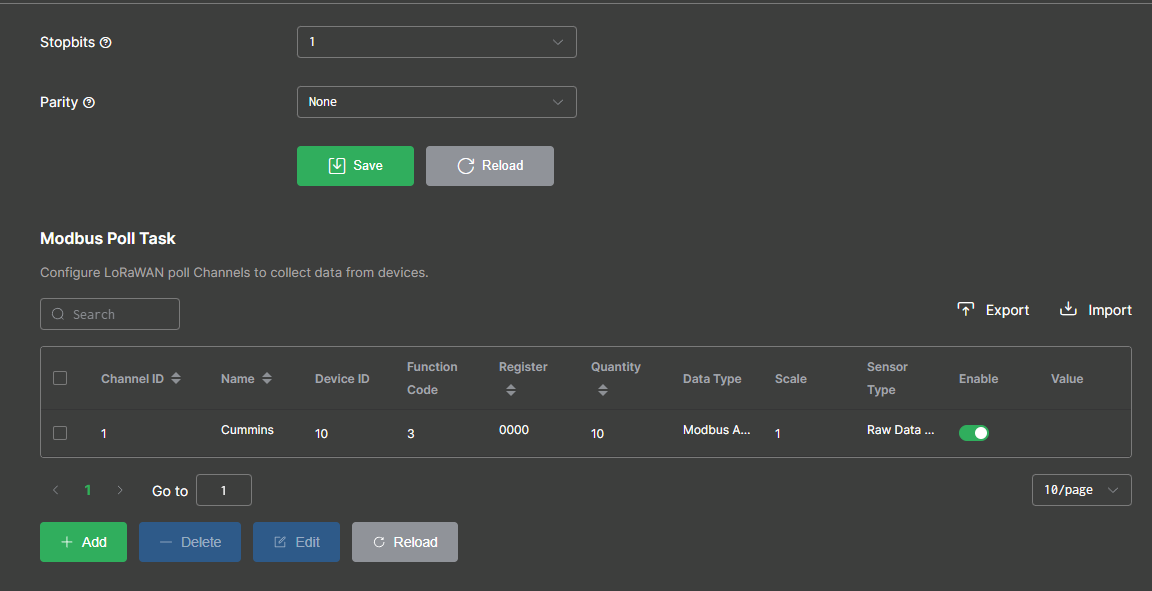
Task: Sort by Register column arrows
Action: [510, 390]
